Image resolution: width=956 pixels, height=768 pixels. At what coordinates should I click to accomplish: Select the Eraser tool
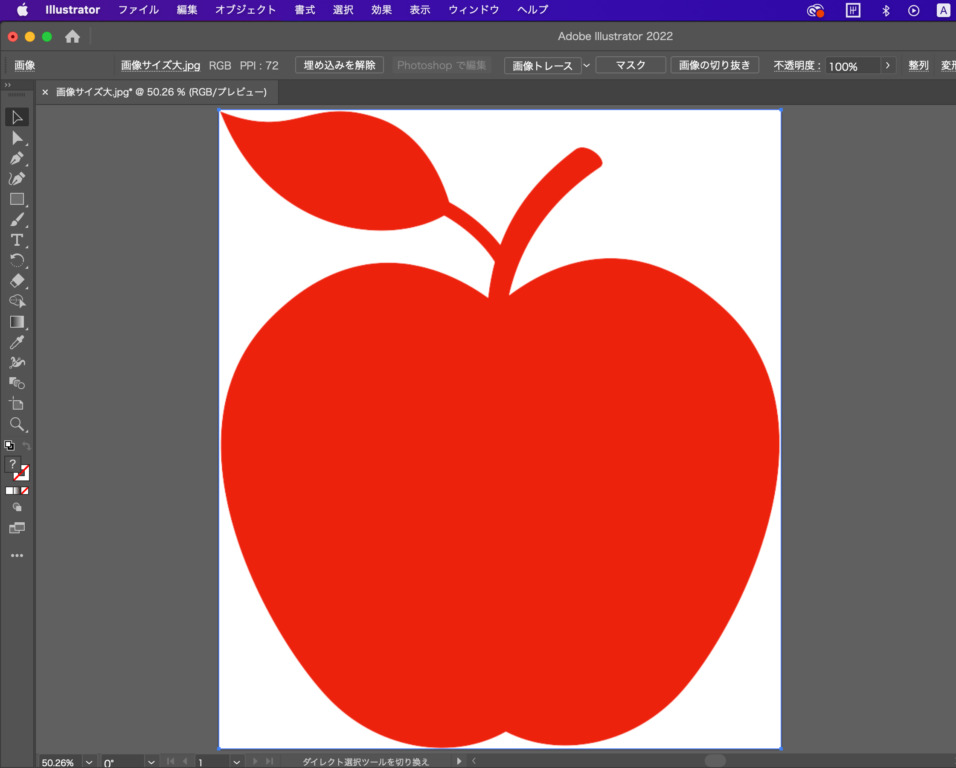[x=16, y=281]
